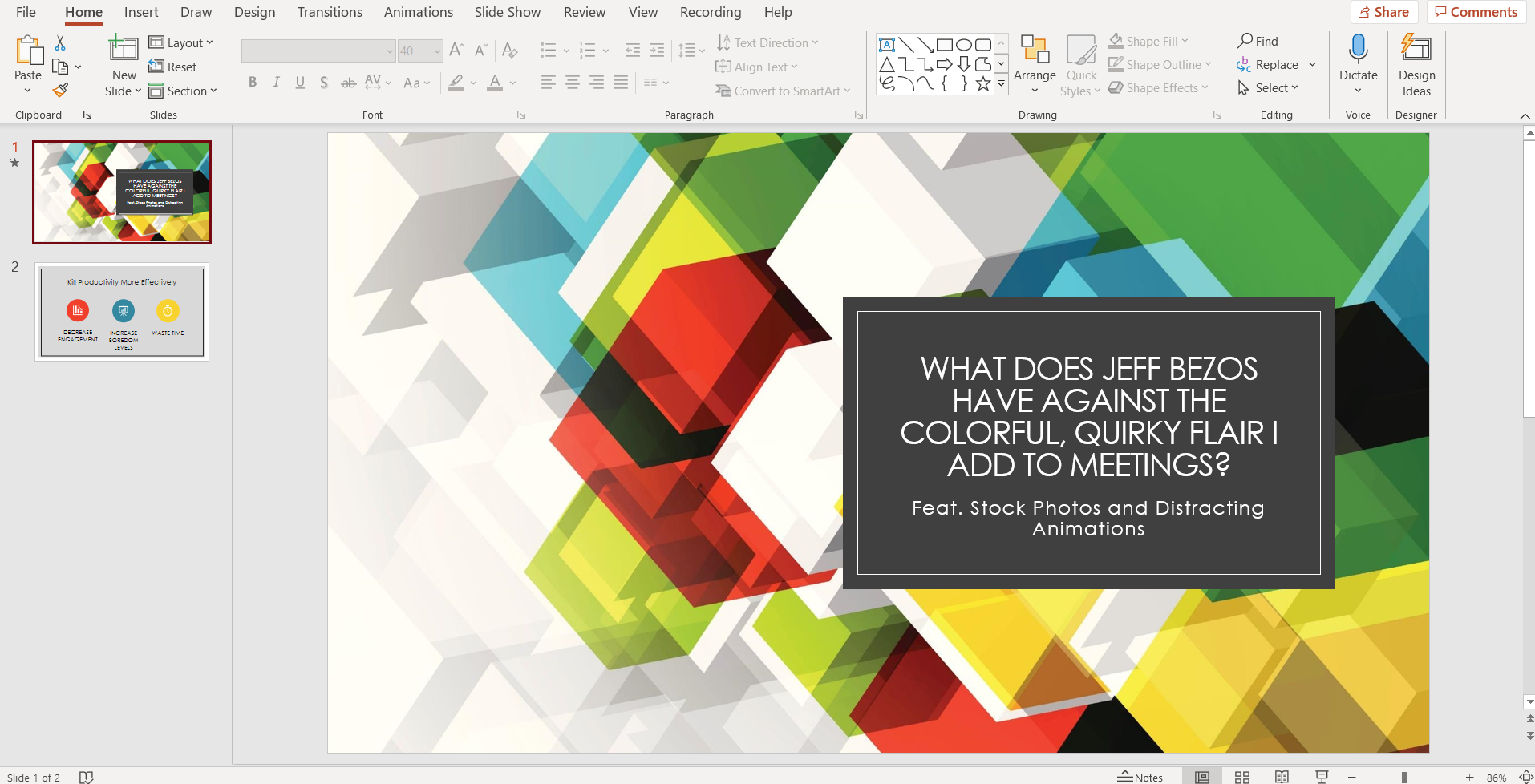1535x784 pixels.
Task: Click the Copy icon in Clipboard
Action: (x=60, y=67)
